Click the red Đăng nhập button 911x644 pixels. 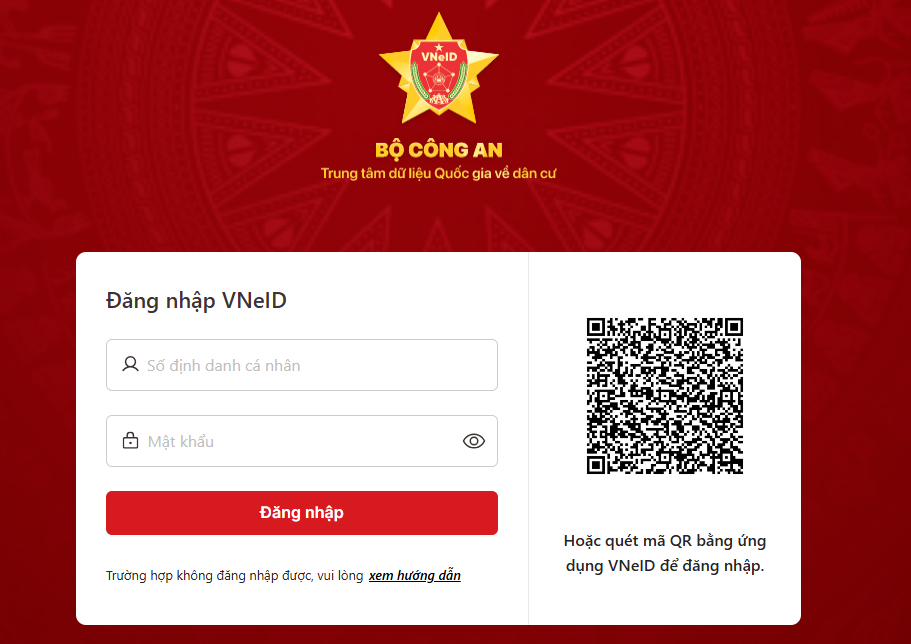[302, 513]
